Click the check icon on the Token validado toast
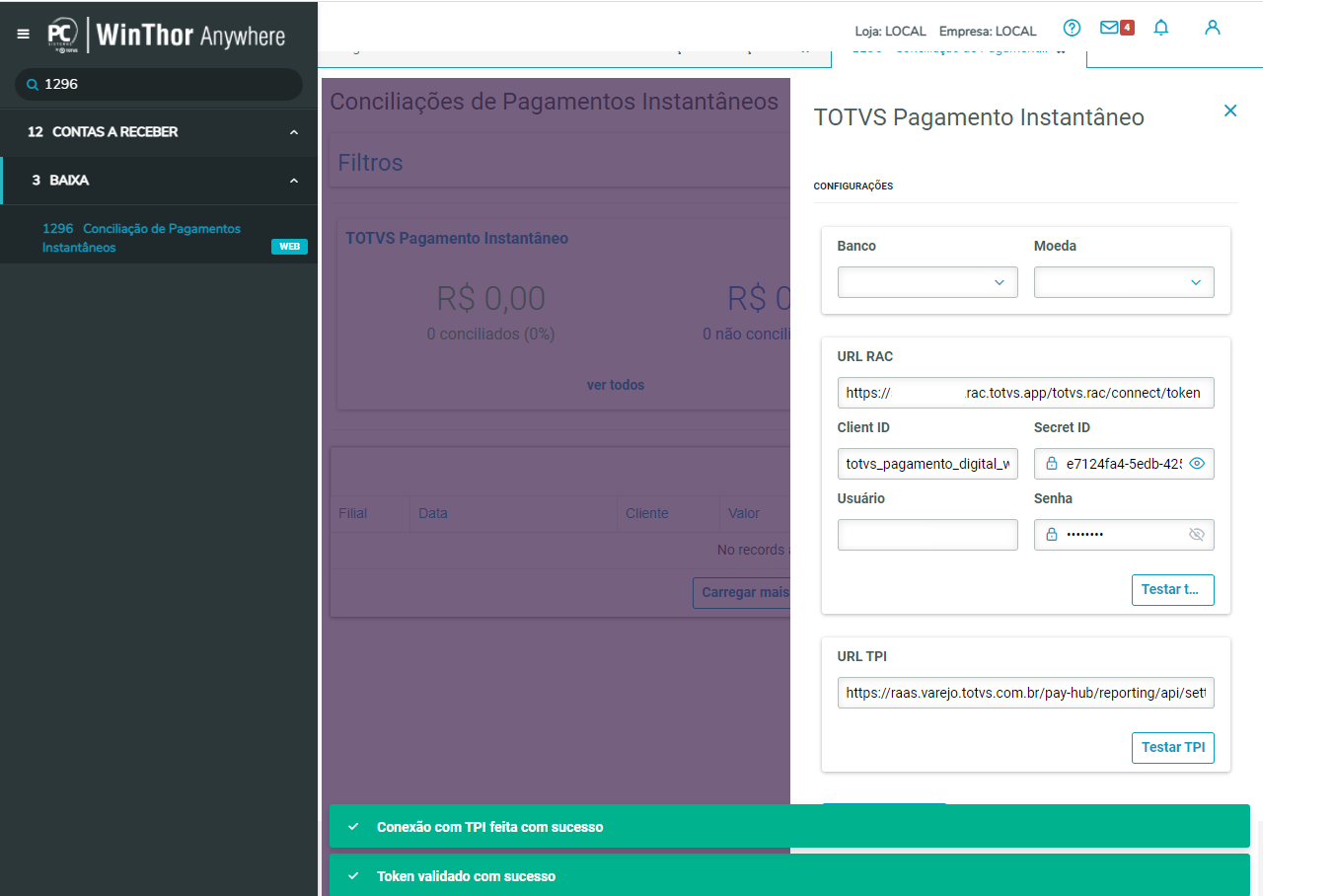The width and height of the screenshot is (1334, 896). (353, 876)
